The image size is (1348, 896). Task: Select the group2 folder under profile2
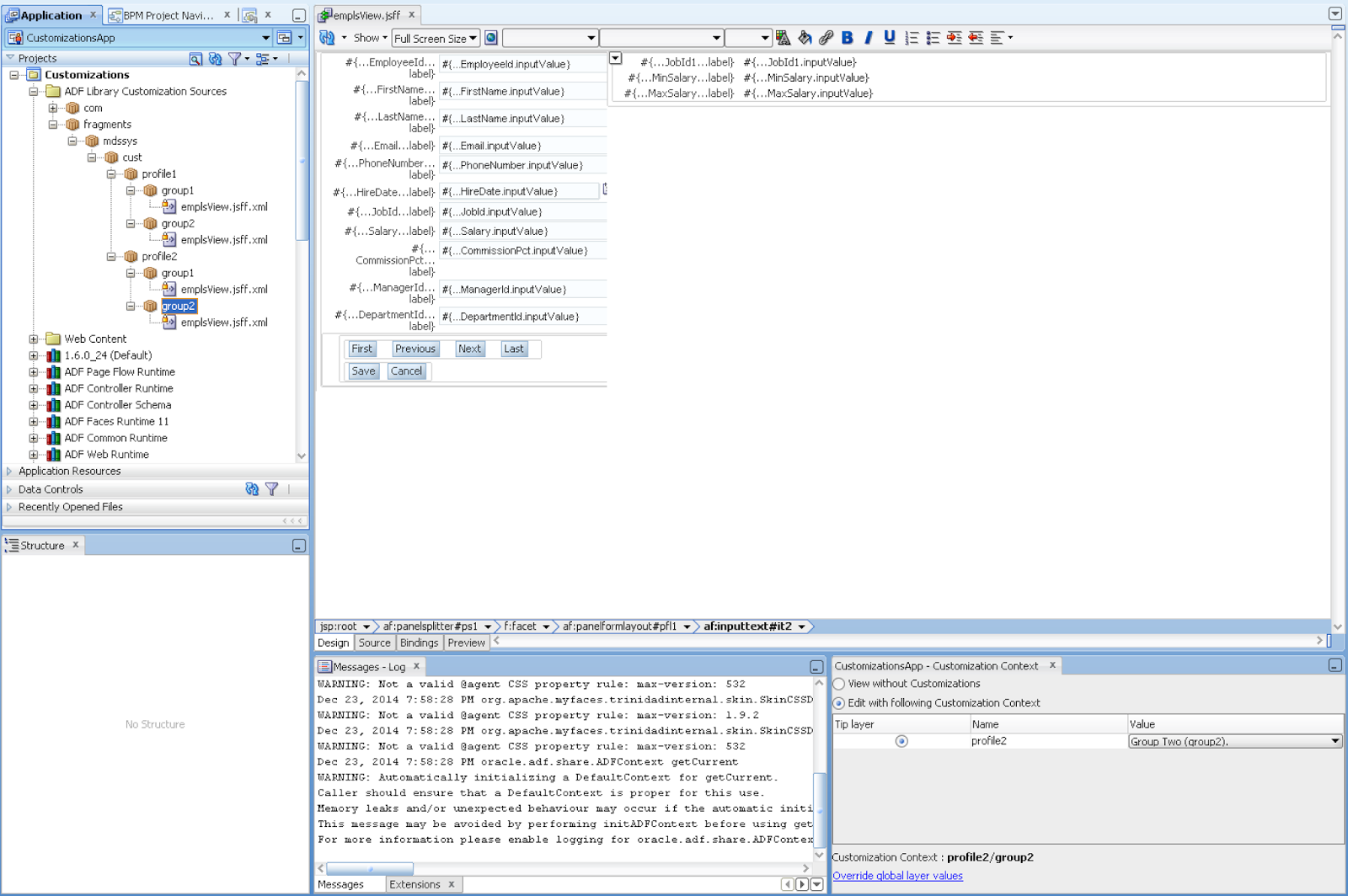(179, 307)
